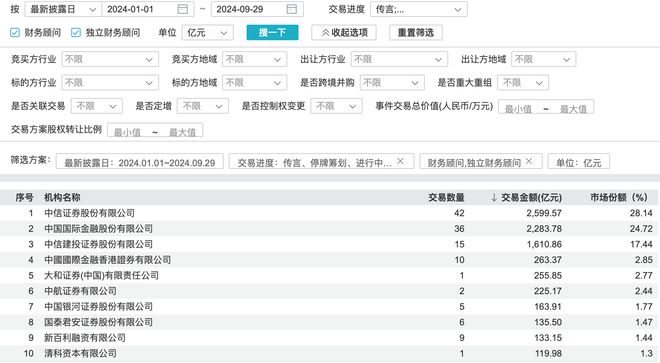Select the 中信证券股份有限公司 row
The image size is (660, 363).
(x=330, y=213)
